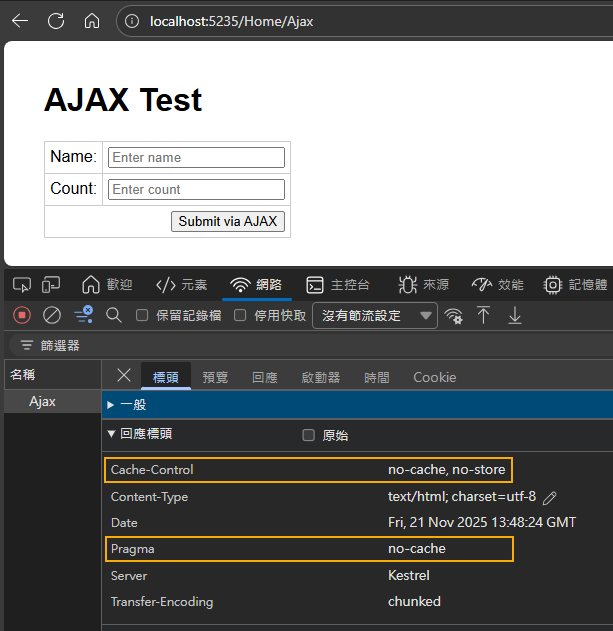Clear the network log
613x631 pixels.
click(52, 316)
